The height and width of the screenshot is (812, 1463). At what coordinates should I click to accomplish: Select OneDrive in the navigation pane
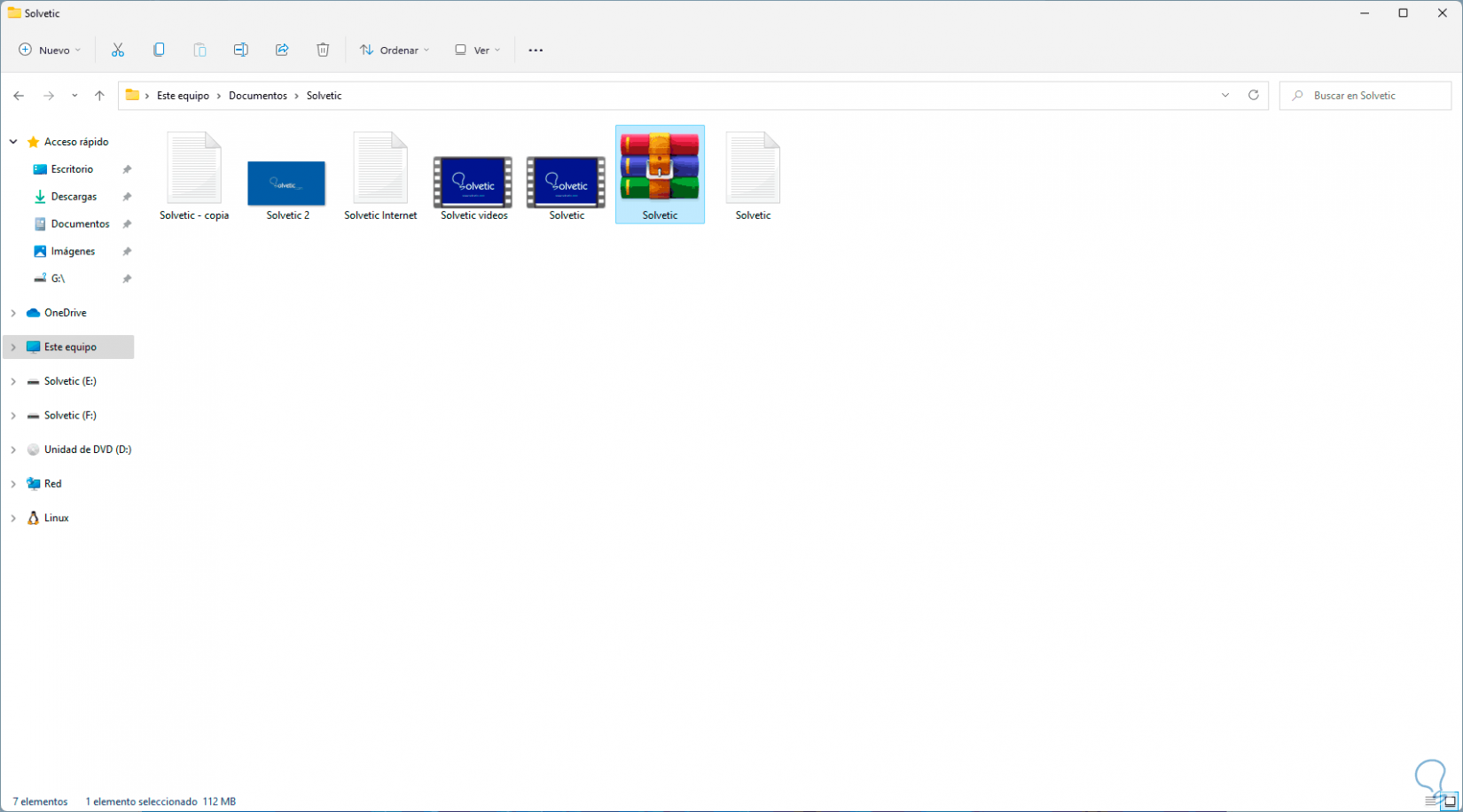click(x=65, y=313)
